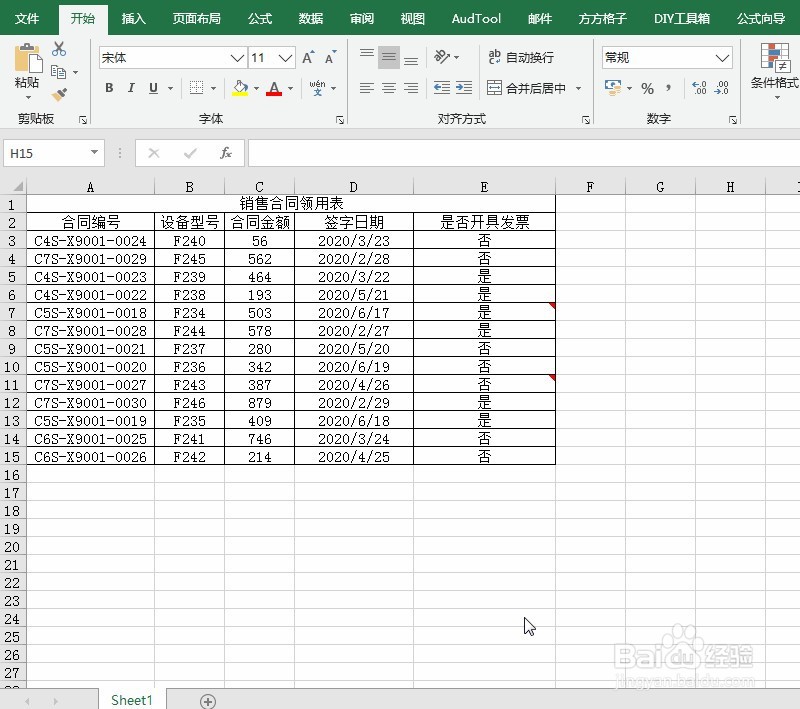This screenshot has height=709, width=800.
Task: Click the insert function fx button
Action: [x=226, y=153]
